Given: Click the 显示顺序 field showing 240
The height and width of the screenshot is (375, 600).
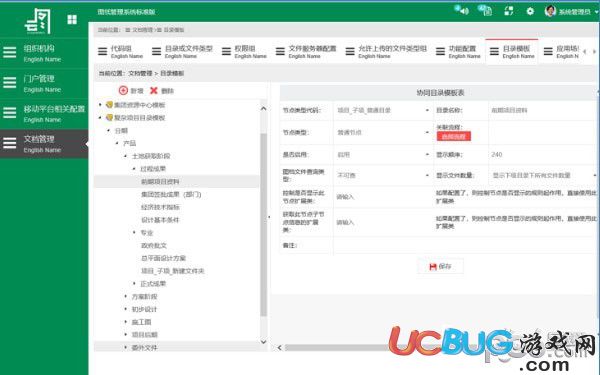Looking at the screenshot, I should coord(543,155).
